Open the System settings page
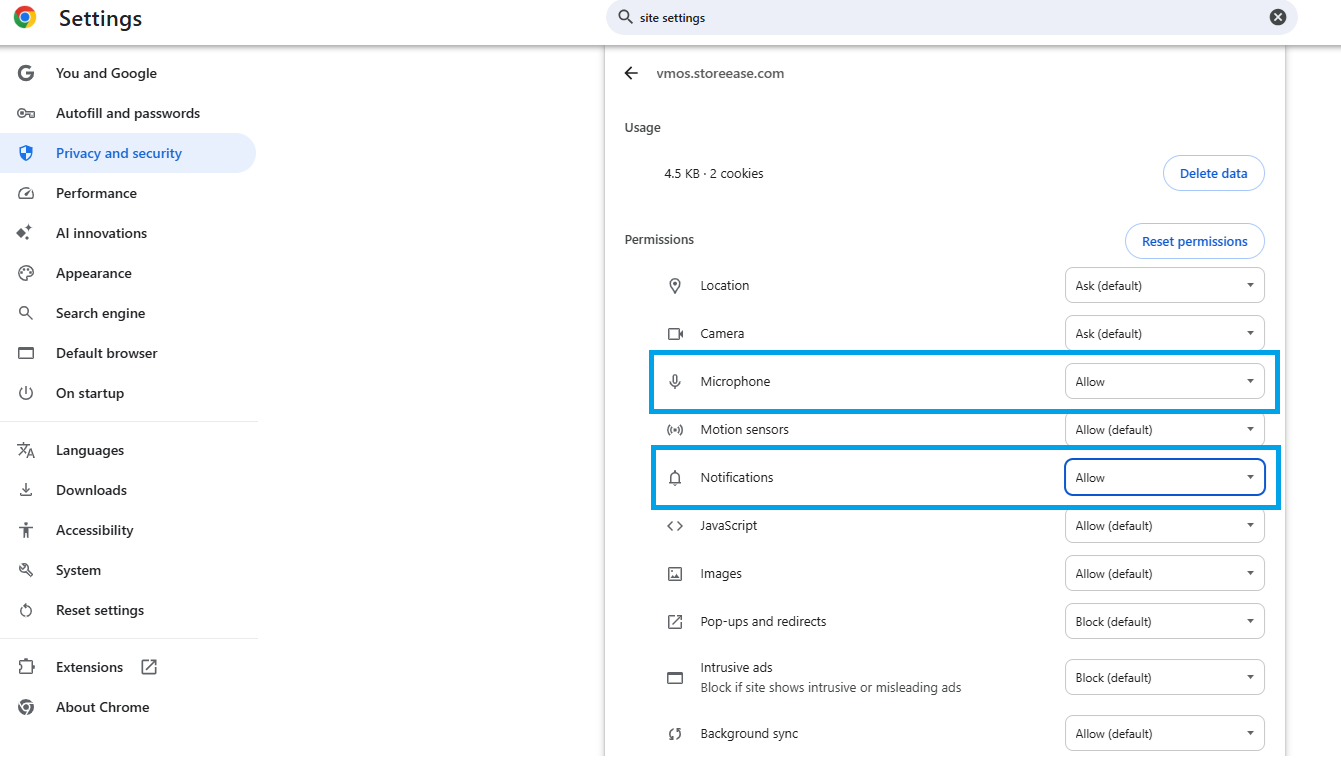The width and height of the screenshot is (1341, 761). pos(128,570)
